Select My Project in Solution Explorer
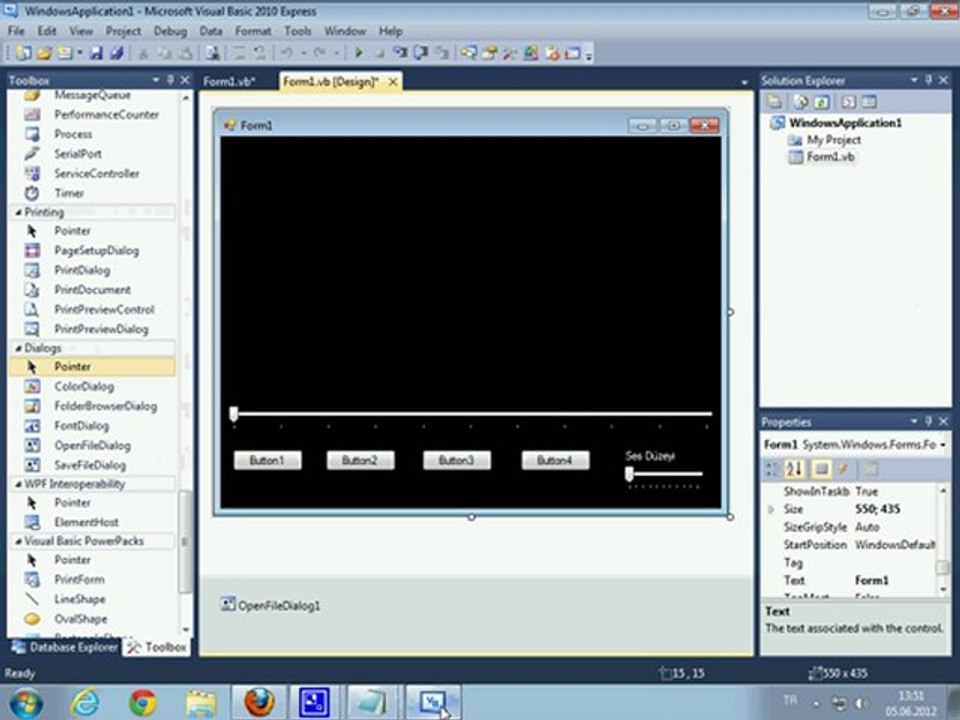960x720 pixels. pos(833,140)
